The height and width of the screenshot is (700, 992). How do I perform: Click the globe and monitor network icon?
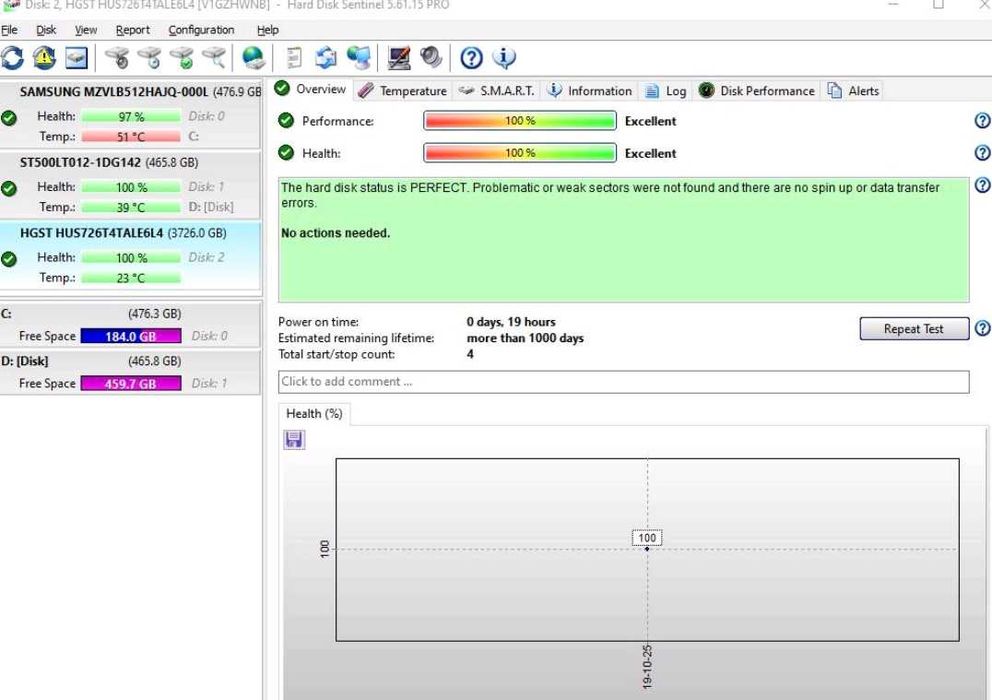(x=359, y=58)
